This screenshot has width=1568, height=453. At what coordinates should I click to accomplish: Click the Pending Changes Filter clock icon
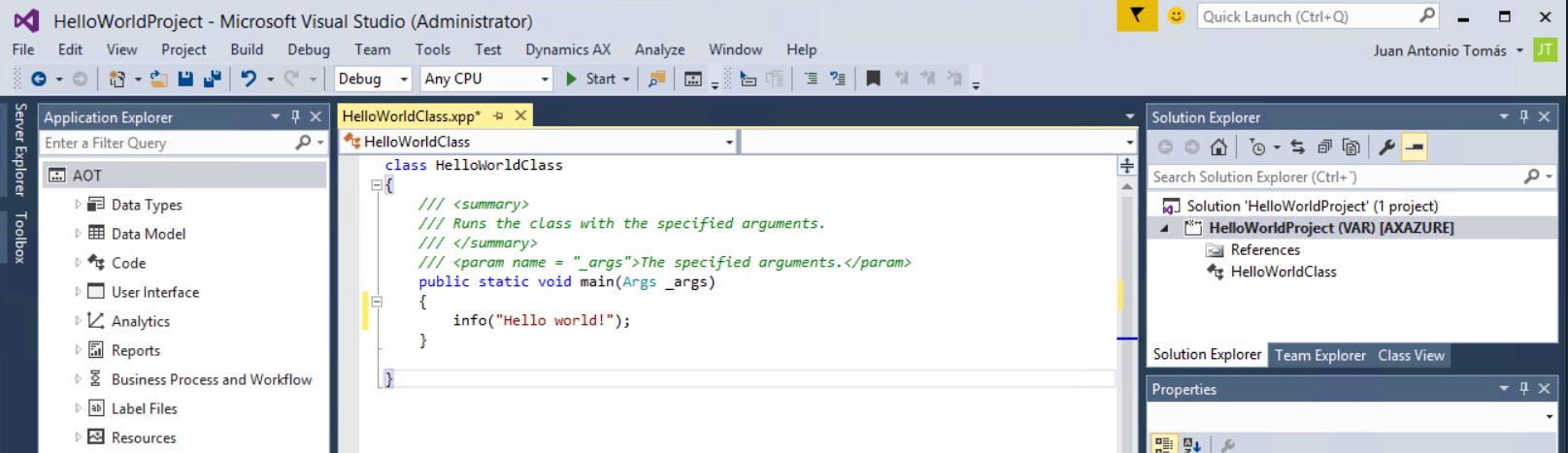[x=1258, y=146]
